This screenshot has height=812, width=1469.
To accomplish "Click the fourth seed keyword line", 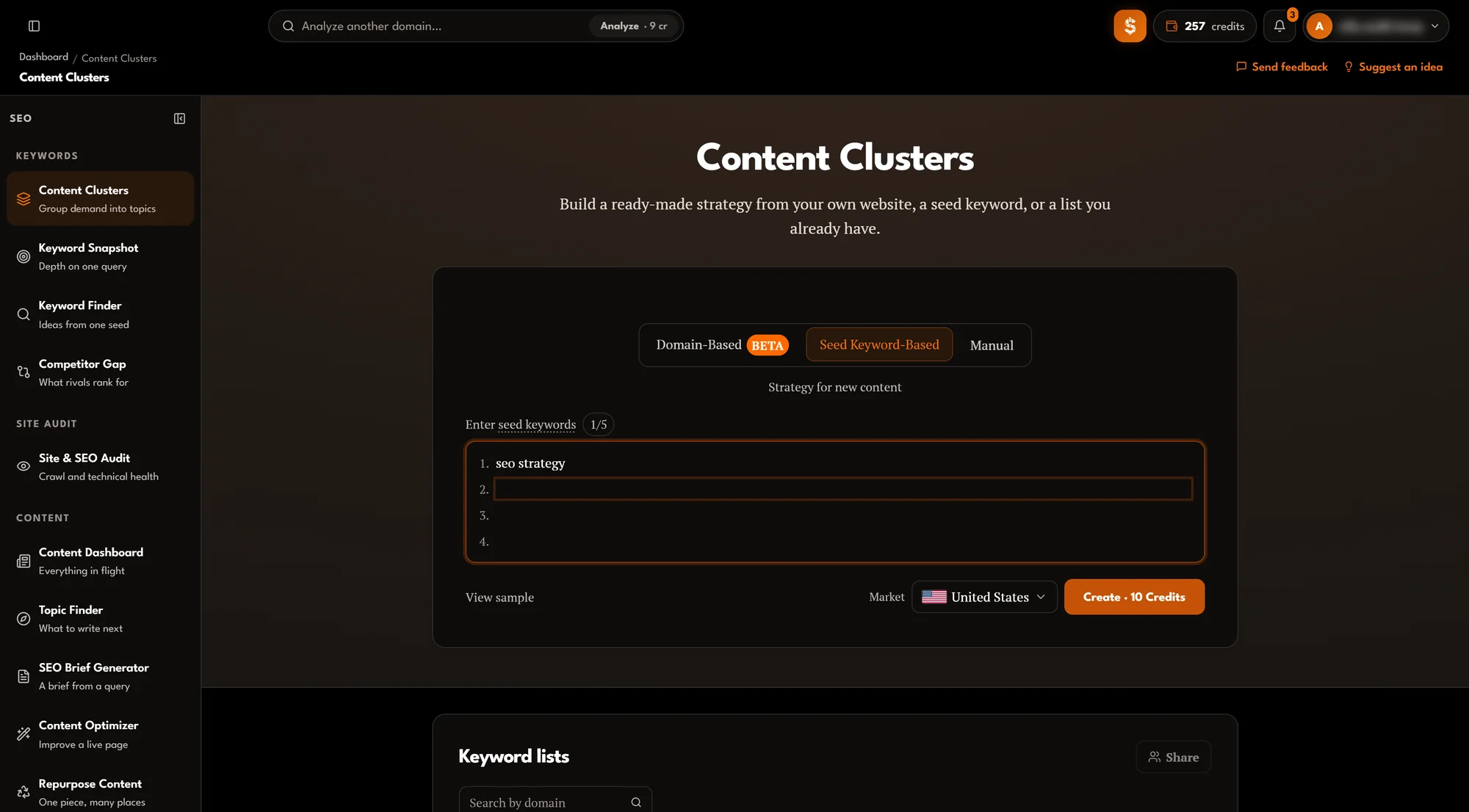I will pos(842,541).
